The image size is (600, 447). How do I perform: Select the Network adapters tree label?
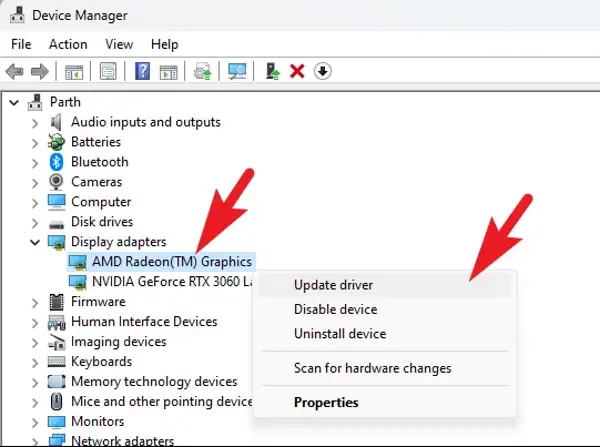122,440
